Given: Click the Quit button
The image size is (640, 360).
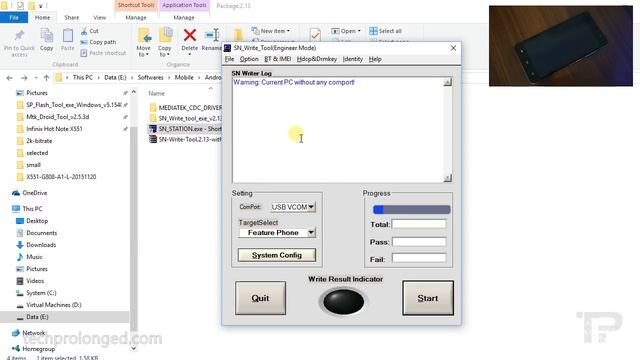Looking at the screenshot, I should point(260,298).
